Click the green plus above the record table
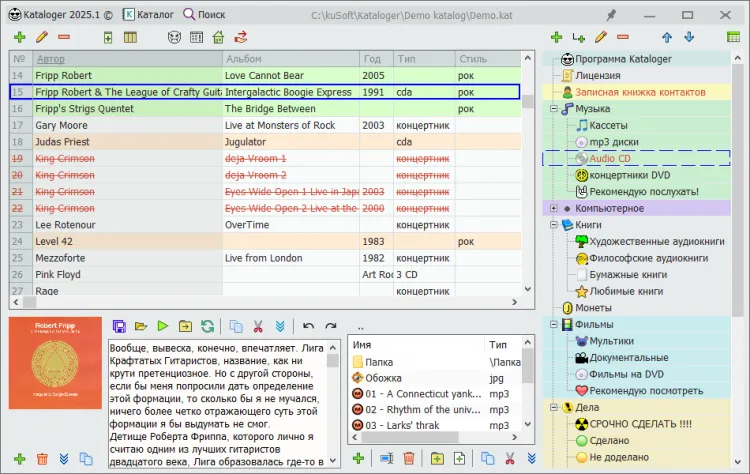Viewport: 750px width, 474px height. click(x=19, y=37)
